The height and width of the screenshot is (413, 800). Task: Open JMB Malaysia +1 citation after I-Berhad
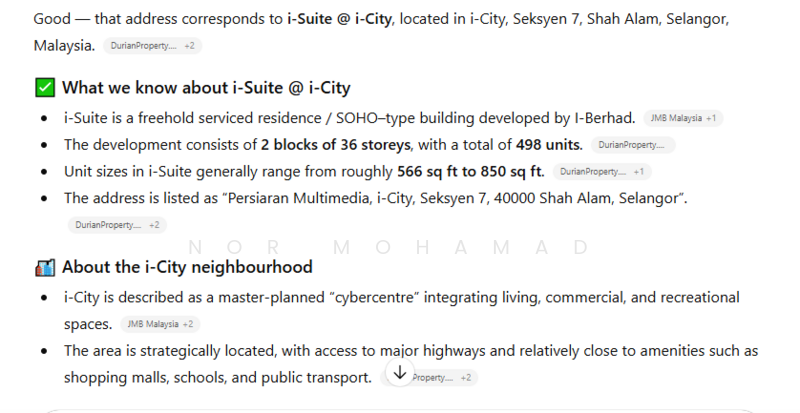[x=683, y=118]
